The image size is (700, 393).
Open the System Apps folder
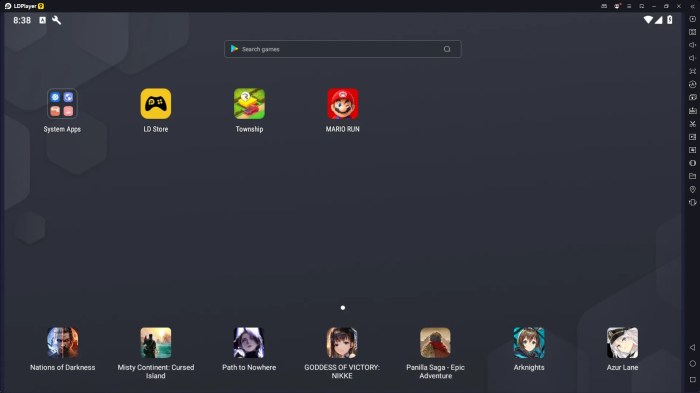coord(62,104)
